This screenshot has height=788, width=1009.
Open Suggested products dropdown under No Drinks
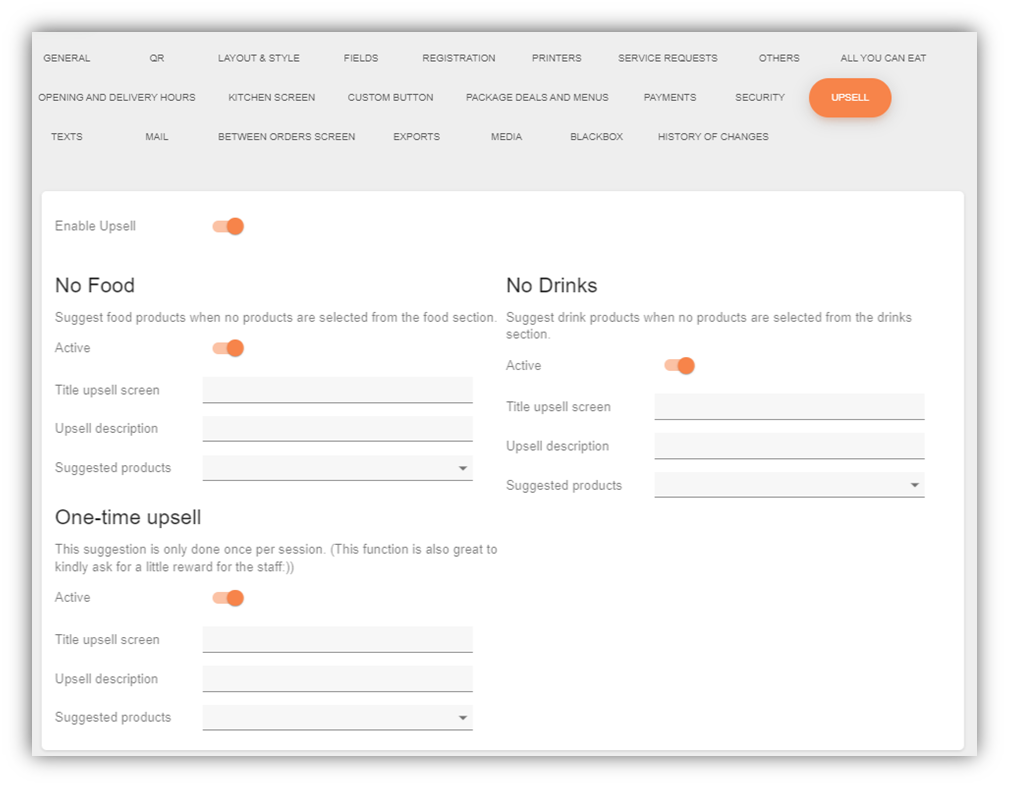click(x=789, y=485)
